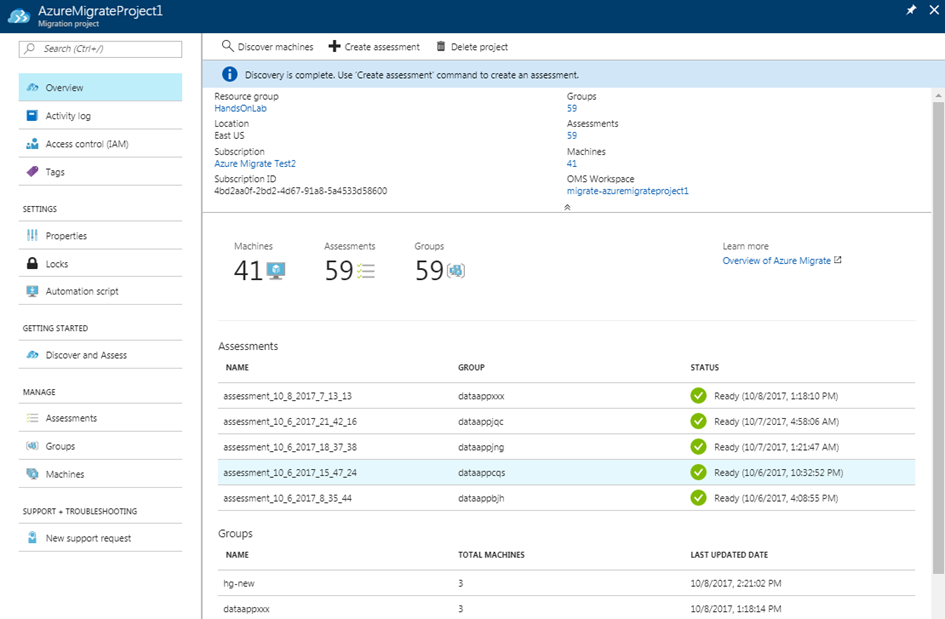
Task: Select row assessment_10_6_2017_21_42_16
Action: point(566,421)
